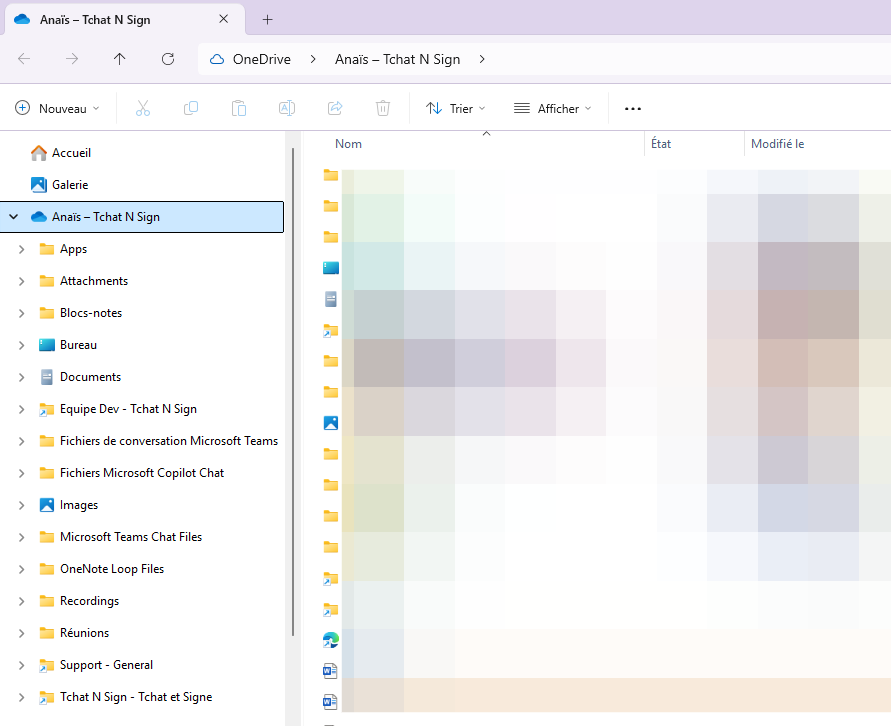This screenshot has height=726, width=891.
Task: Select Blocs-notes folder in sidebar
Action: [x=91, y=313]
